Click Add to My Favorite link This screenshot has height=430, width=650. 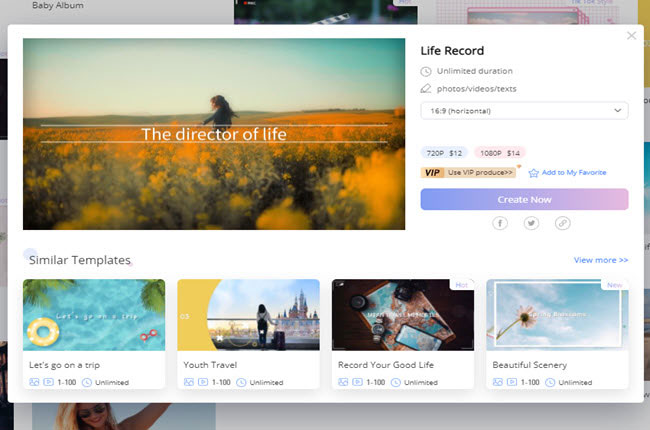(574, 172)
